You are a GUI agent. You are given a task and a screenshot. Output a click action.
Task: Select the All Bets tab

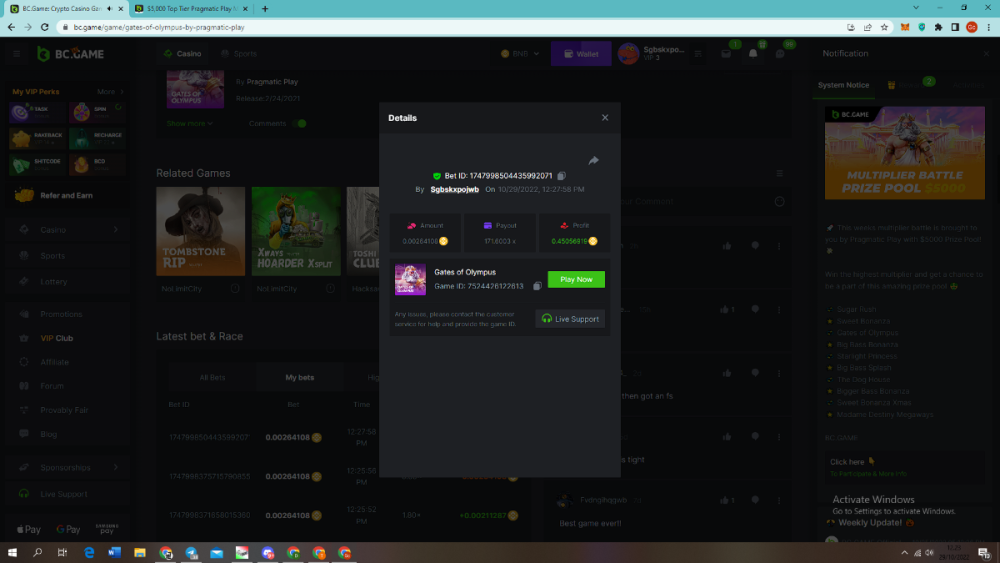coord(212,377)
